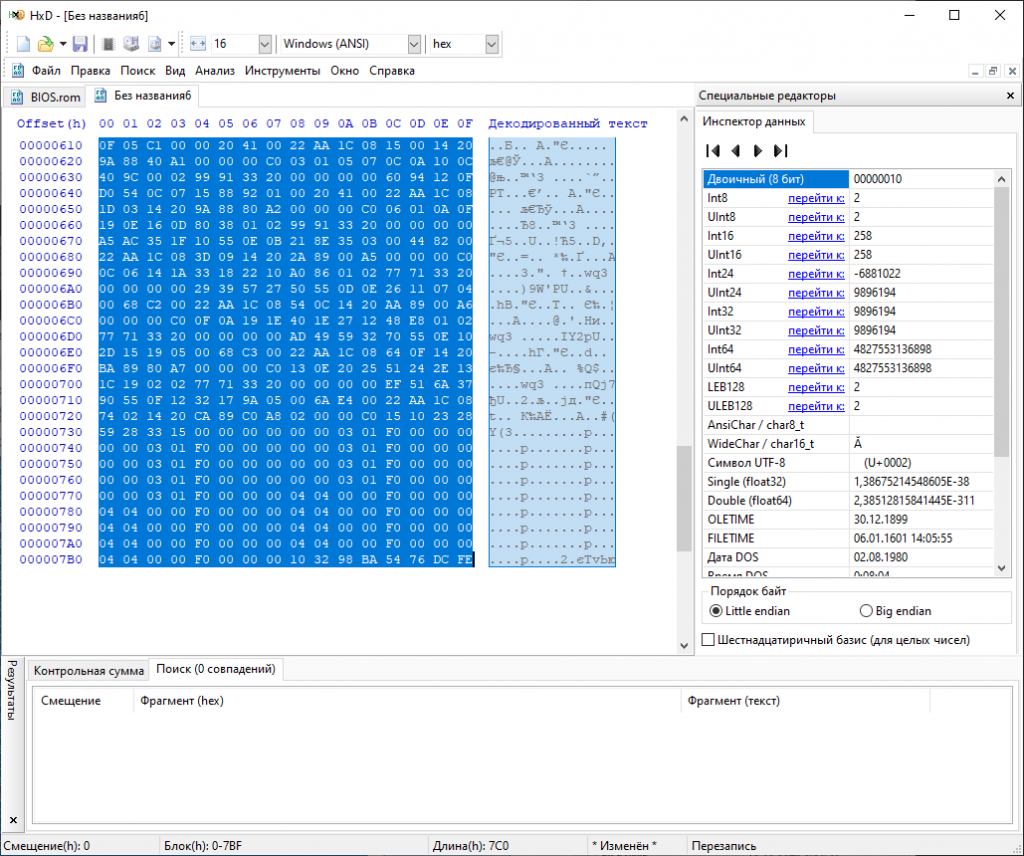Go to next byte in data inspector
This screenshot has width=1024, height=856.
click(x=758, y=151)
